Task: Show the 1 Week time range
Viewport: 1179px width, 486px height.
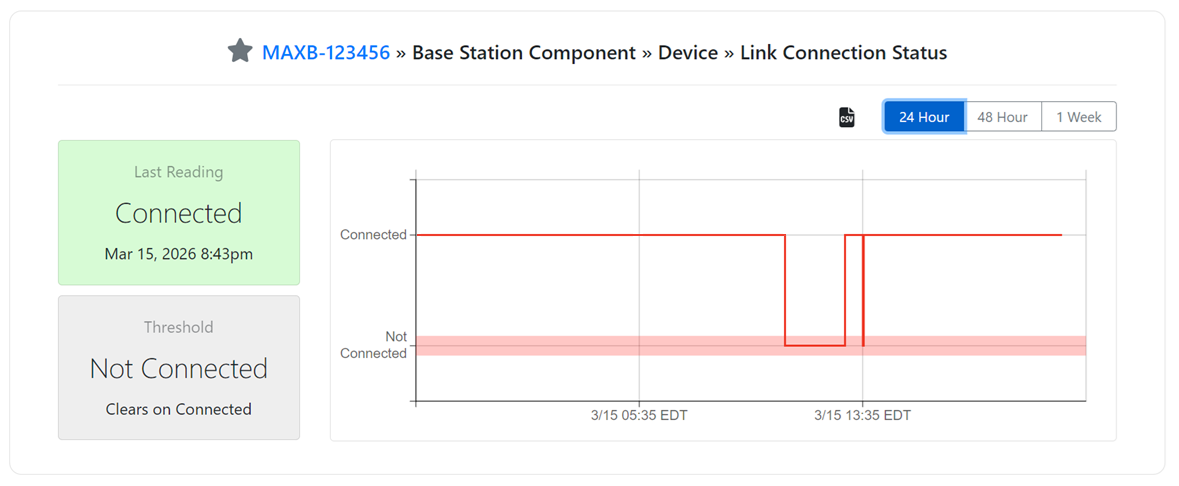Action: coord(1079,117)
